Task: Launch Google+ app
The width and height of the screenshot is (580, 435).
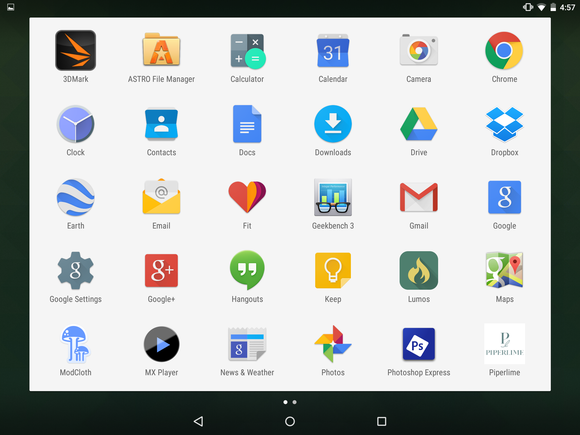Action: (161, 270)
